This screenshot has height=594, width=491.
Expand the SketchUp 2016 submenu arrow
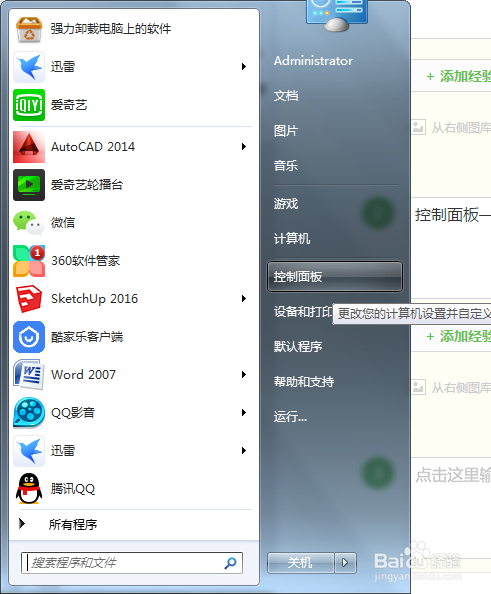244,299
